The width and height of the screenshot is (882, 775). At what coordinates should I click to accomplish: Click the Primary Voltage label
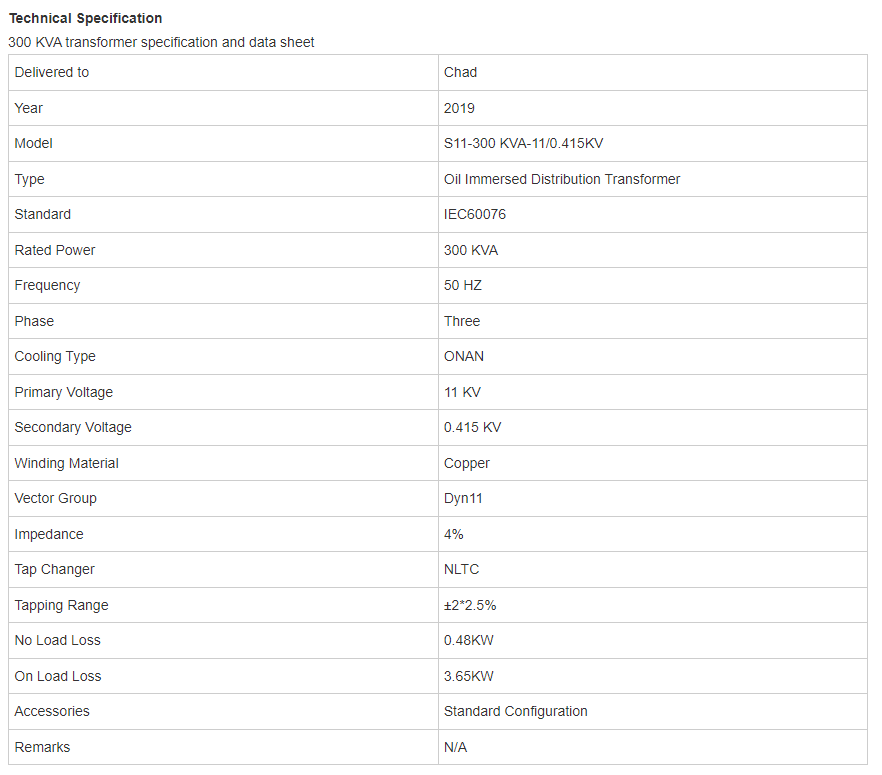click(x=64, y=392)
